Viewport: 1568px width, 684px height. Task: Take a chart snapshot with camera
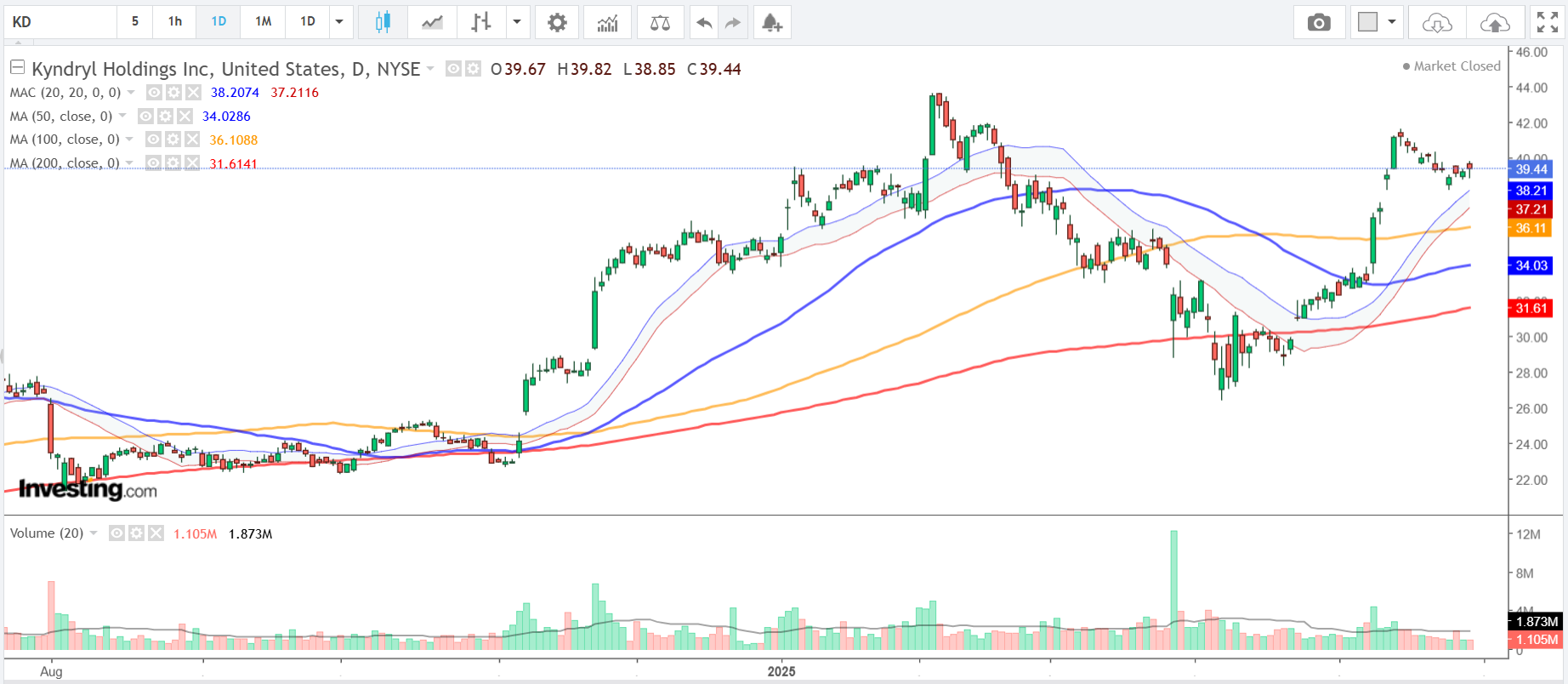pos(1319,22)
